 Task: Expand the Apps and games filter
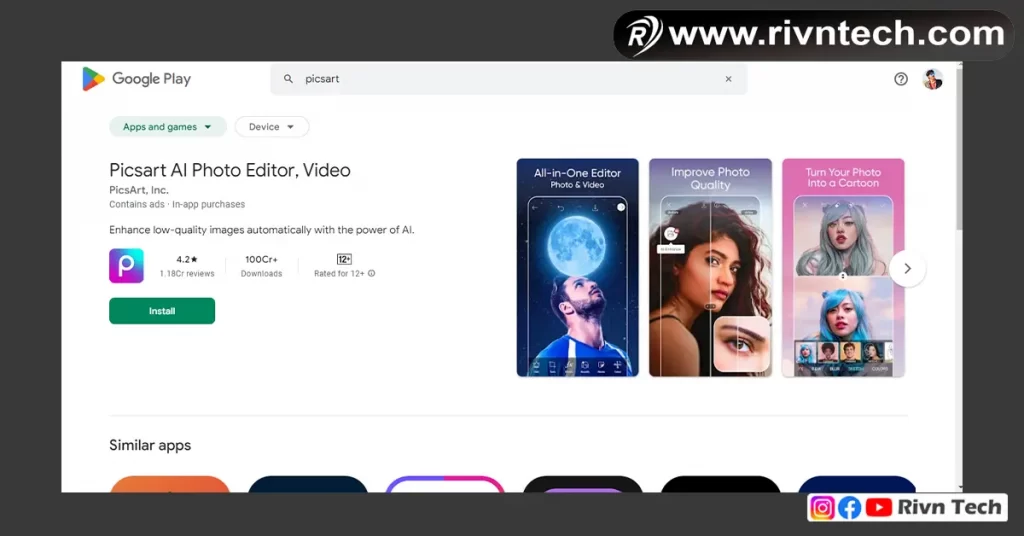click(167, 127)
